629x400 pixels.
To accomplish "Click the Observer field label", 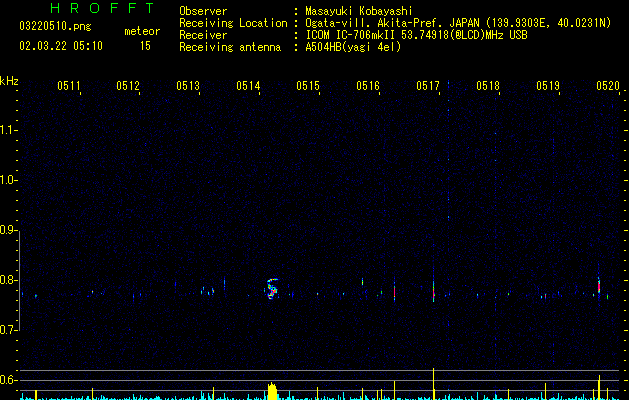I will (203, 11).
